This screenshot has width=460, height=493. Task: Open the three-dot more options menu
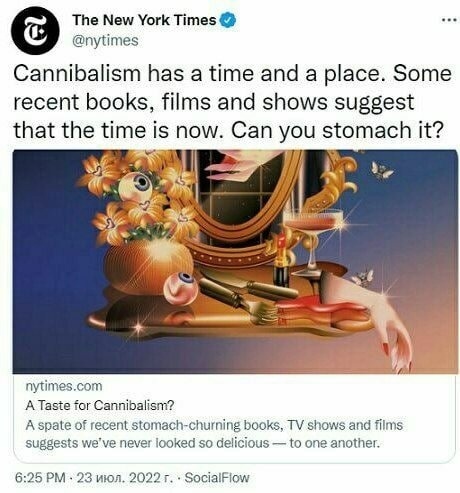coord(448,21)
